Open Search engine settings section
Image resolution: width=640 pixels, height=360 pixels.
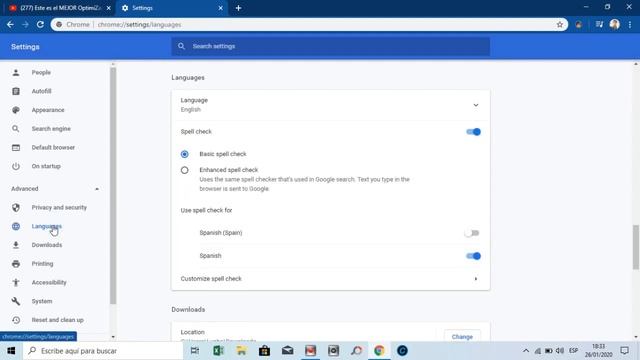(51, 129)
